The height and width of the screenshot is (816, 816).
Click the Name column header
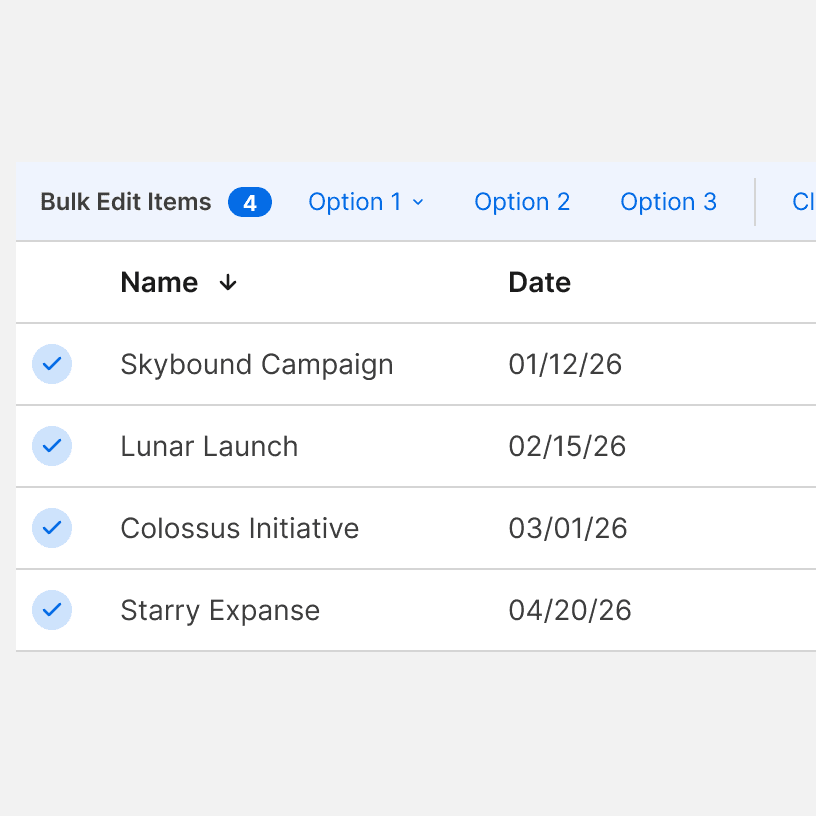click(159, 283)
